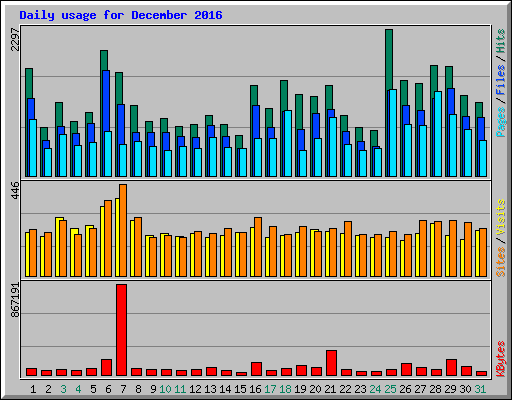512x400 pixels.
Task: Click the yellow "Visits" legend word
Action: [x=501, y=217]
